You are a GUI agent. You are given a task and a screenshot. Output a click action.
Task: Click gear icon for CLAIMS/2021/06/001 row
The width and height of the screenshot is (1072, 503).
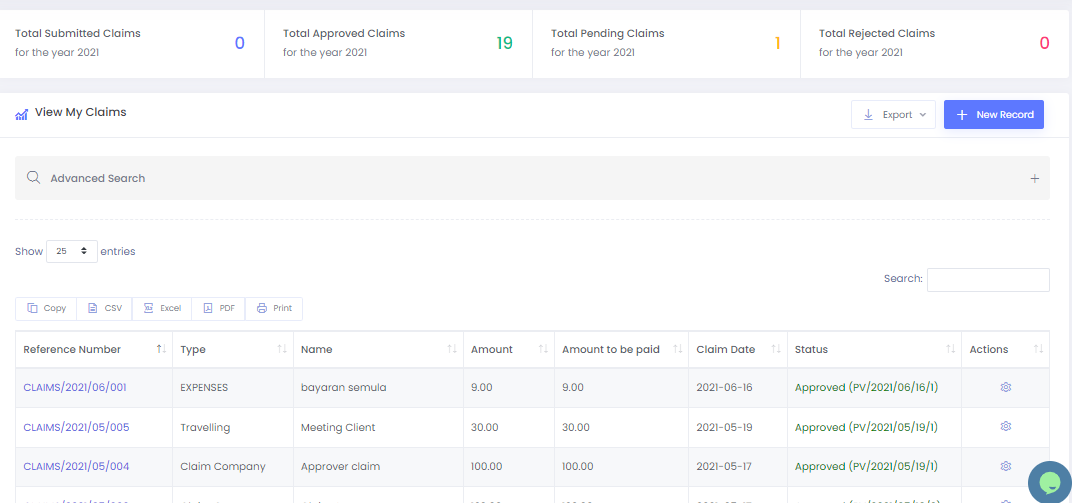1006,388
